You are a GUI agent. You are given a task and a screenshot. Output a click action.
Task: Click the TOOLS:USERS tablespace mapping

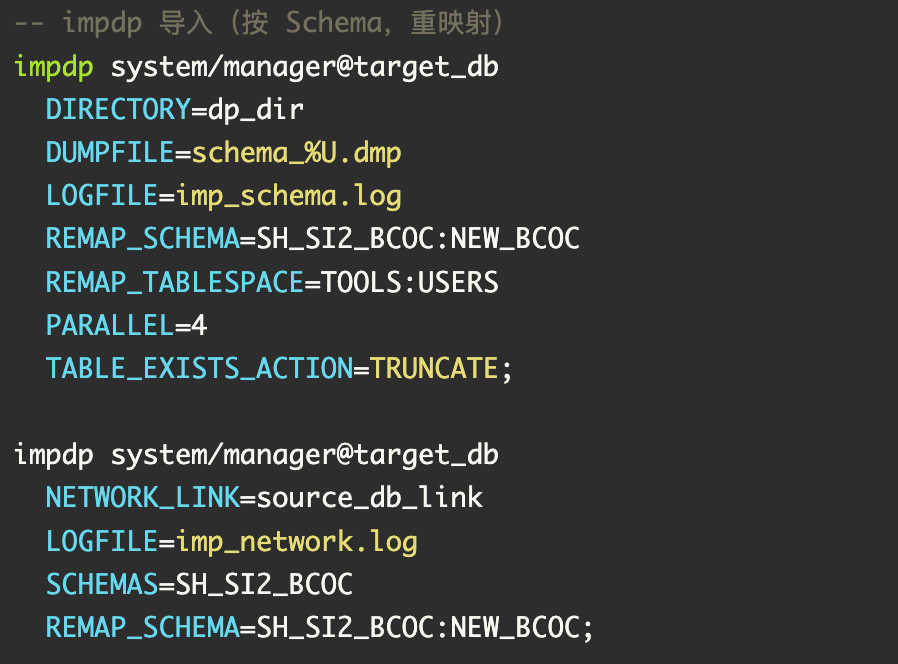pos(409,282)
